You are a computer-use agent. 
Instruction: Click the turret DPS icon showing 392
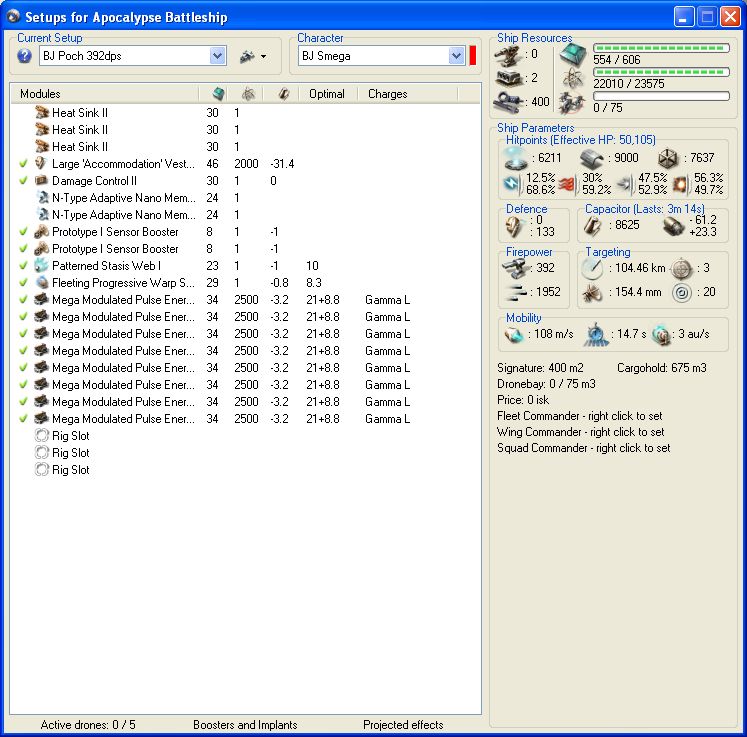516,269
